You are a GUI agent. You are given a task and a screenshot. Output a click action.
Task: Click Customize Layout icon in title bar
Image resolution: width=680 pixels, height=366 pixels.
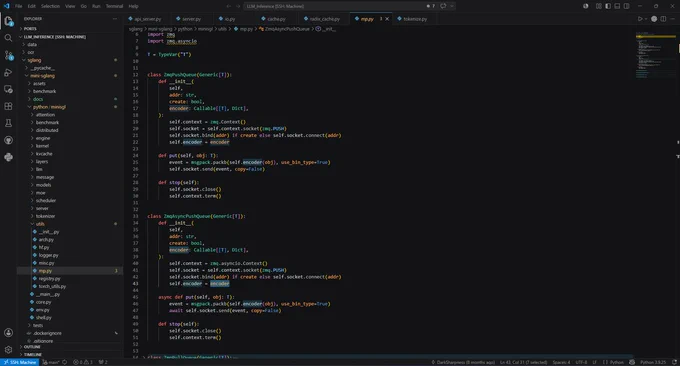point(598,6)
